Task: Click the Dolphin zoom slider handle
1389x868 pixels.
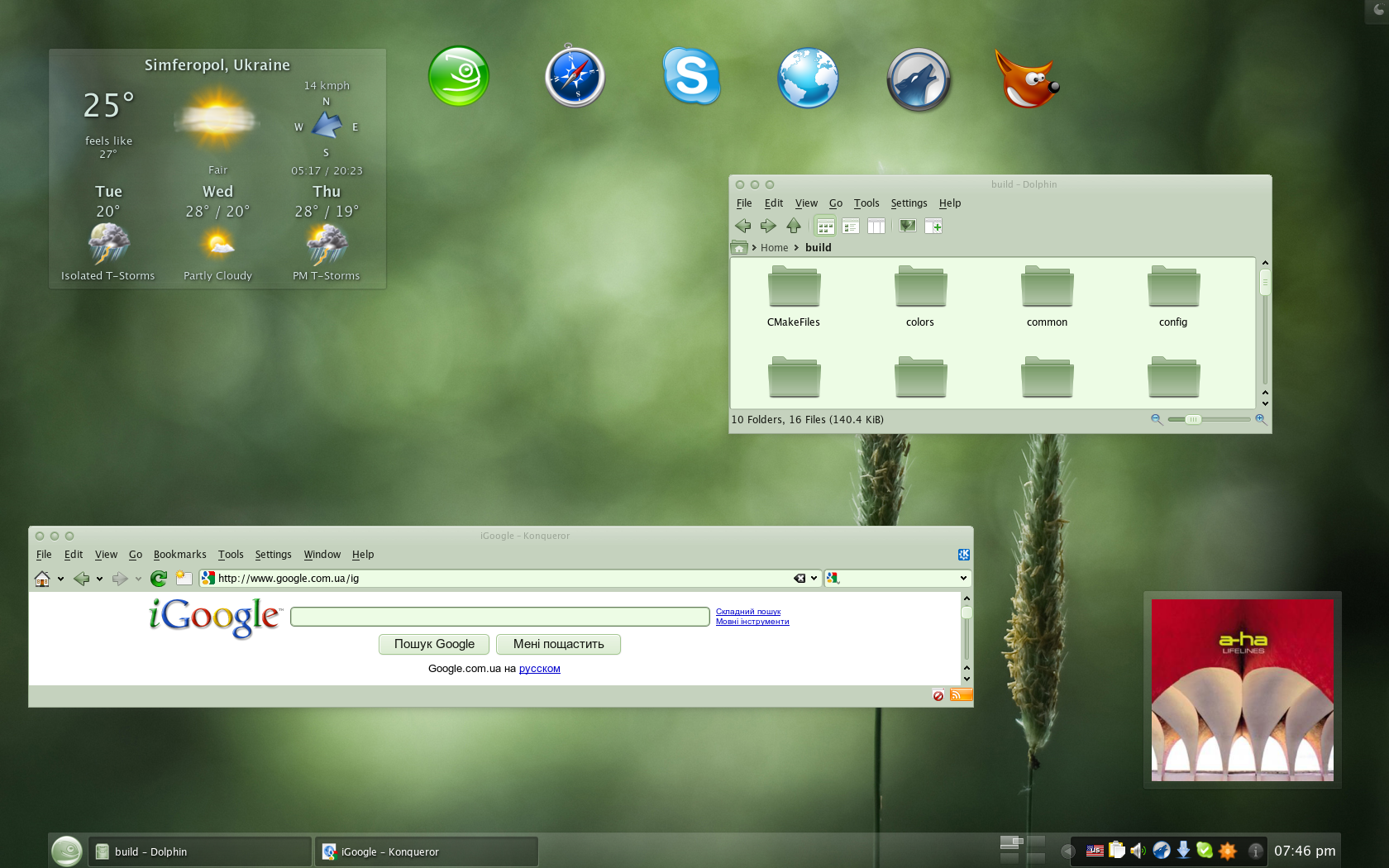Action: pyautogui.click(x=1192, y=420)
